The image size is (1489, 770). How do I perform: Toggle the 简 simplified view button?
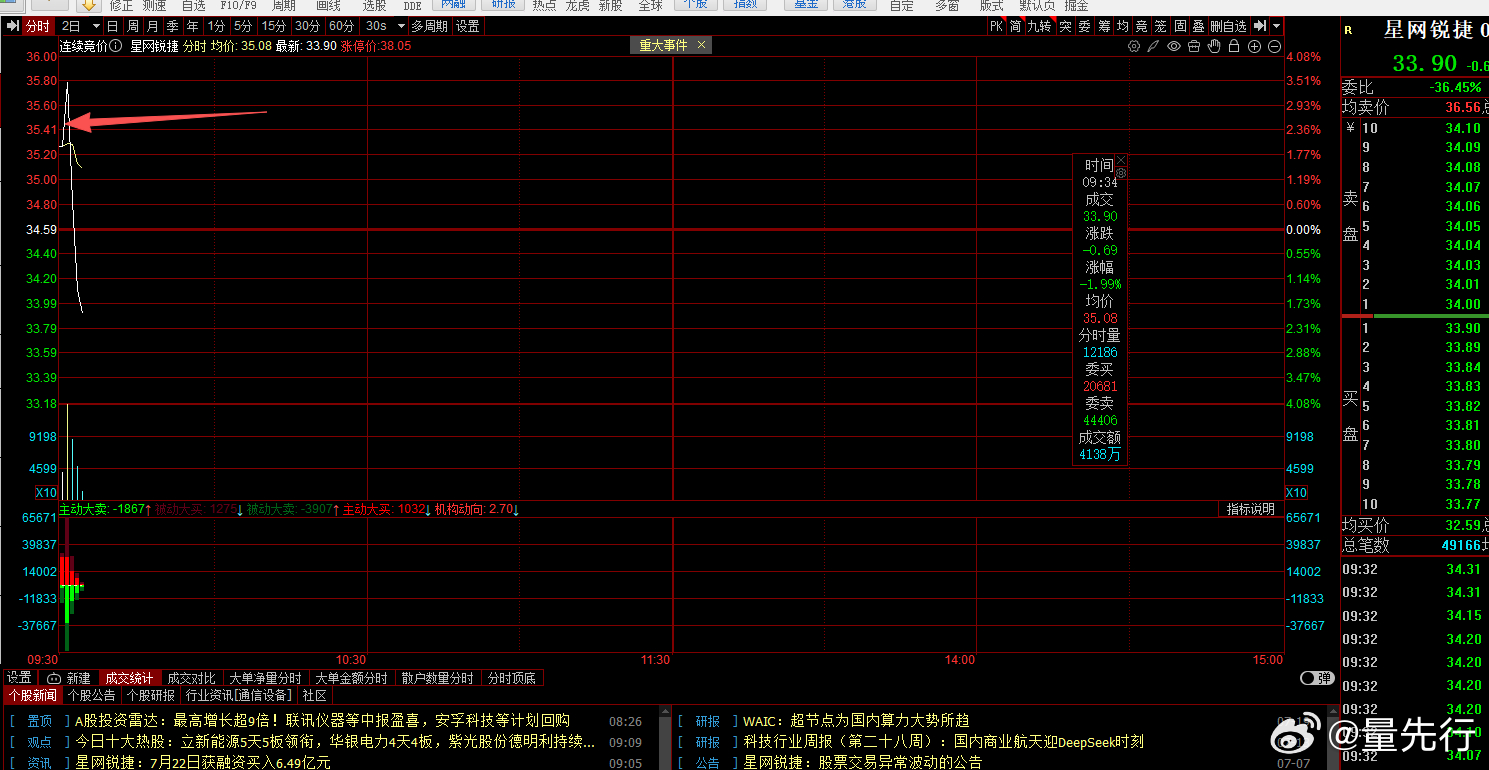pyautogui.click(x=1016, y=26)
